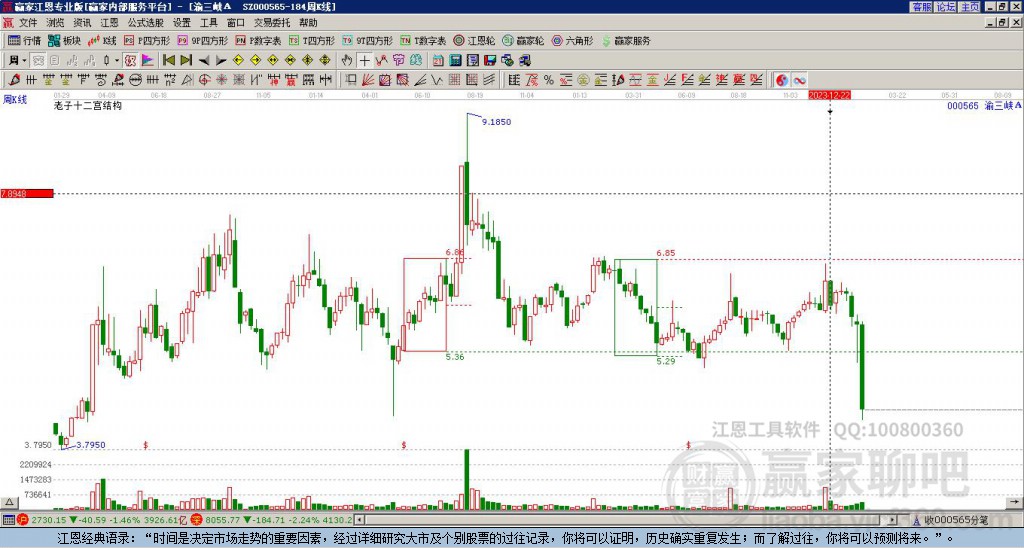Open the 帮助 menu
The width and height of the screenshot is (1024, 548).
click(x=308, y=23)
